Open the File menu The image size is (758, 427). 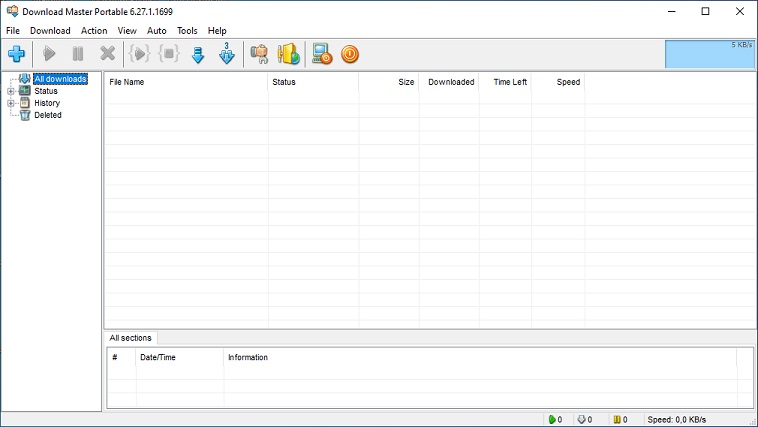tap(13, 30)
